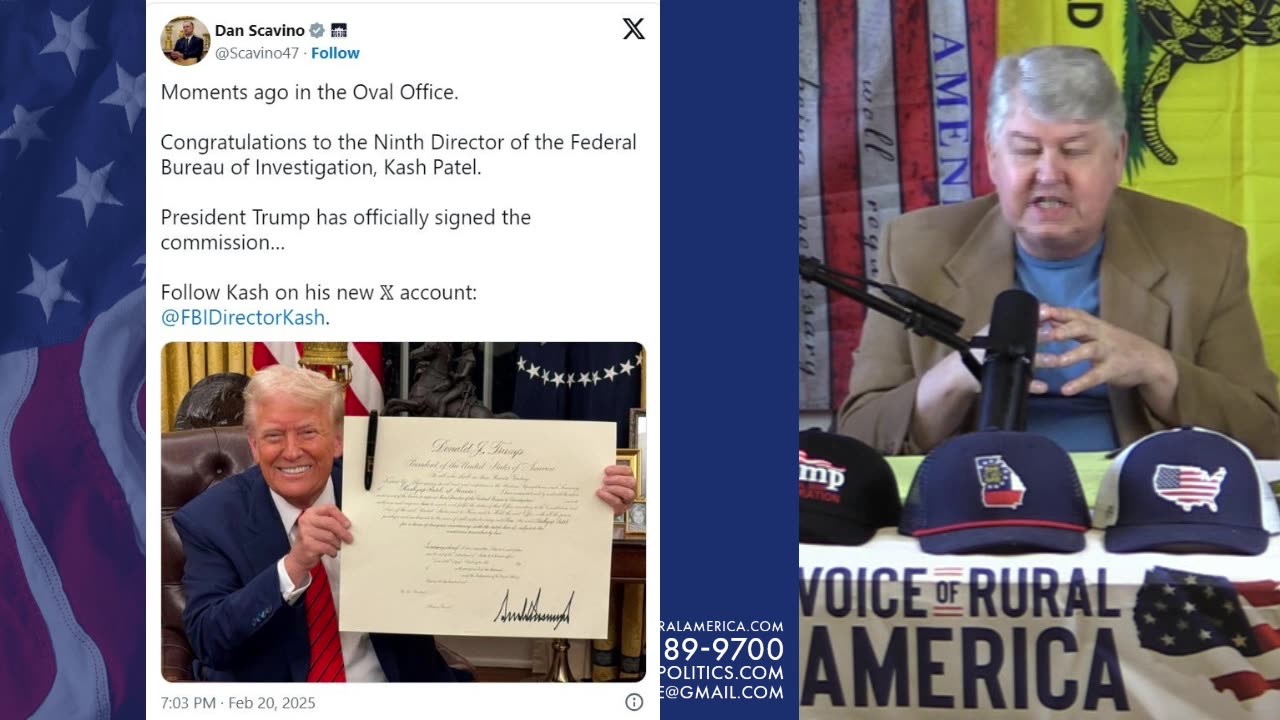Click the Voice of Rural America banner
The width and height of the screenshot is (1280, 720).
(1039, 637)
